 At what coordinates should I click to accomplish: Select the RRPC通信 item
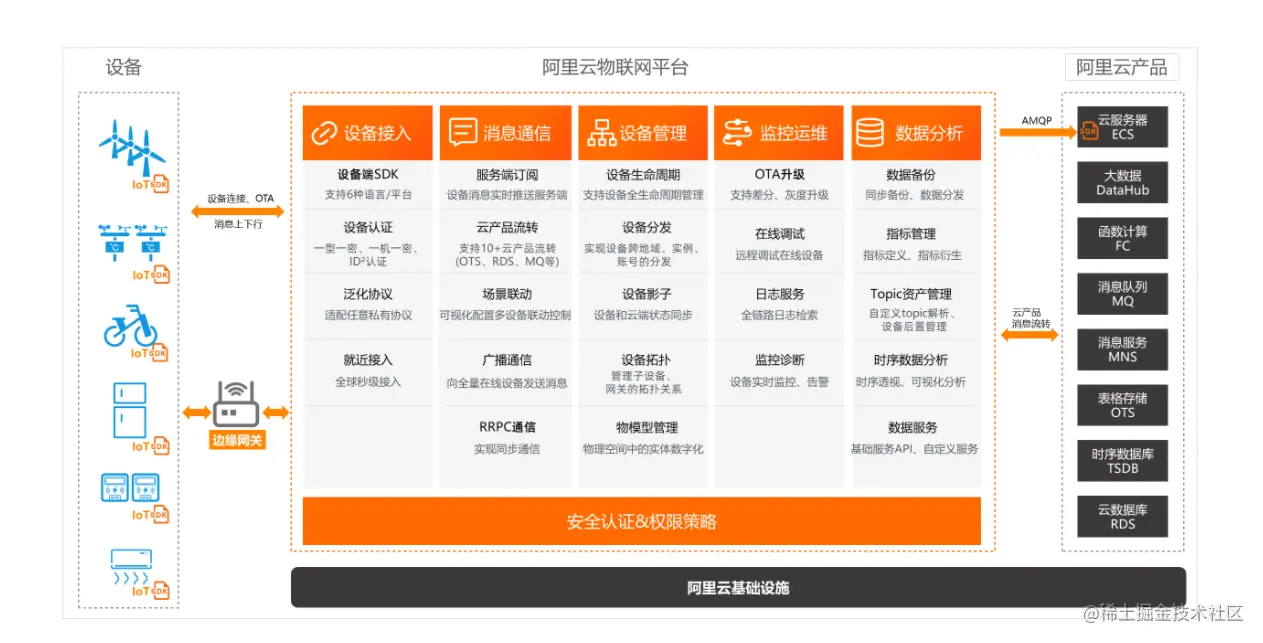coord(506,427)
